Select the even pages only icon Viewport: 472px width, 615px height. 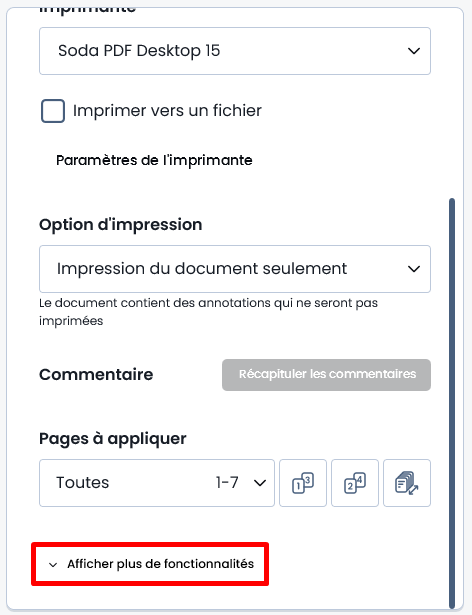pos(355,483)
